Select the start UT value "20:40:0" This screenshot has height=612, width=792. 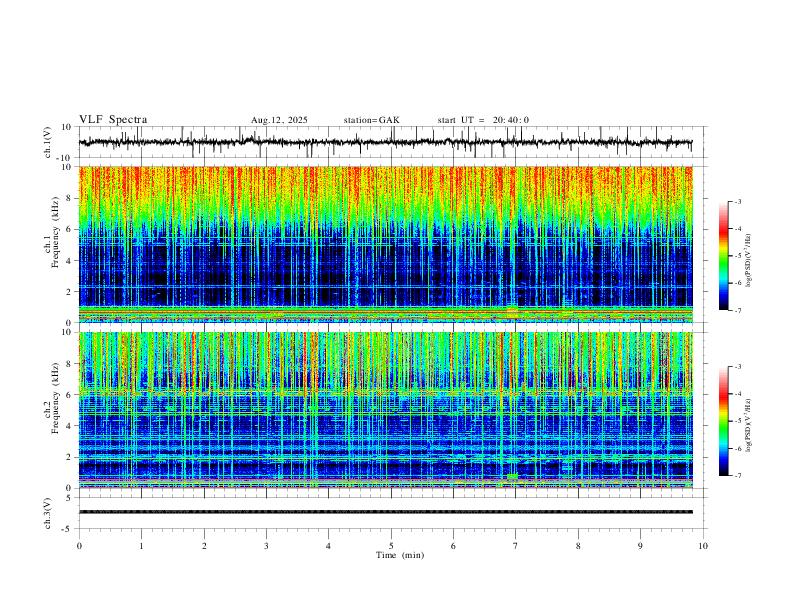click(511, 120)
